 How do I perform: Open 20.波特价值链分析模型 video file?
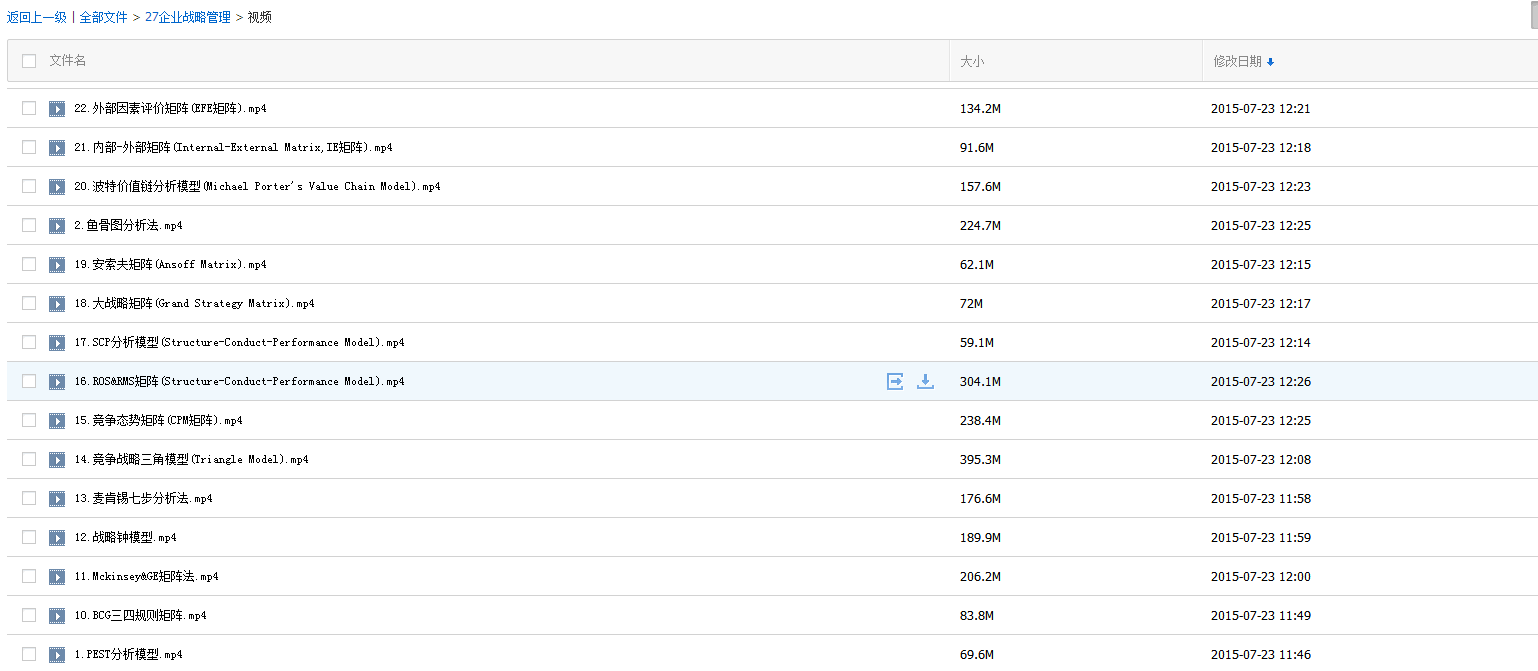pyautogui.click(x=257, y=186)
